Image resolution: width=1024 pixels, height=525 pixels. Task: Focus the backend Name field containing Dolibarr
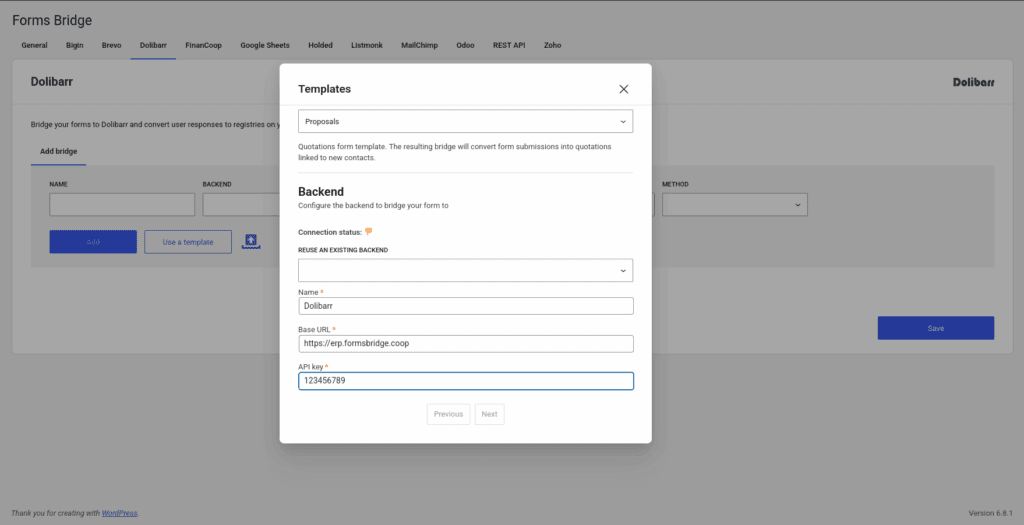coord(466,306)
